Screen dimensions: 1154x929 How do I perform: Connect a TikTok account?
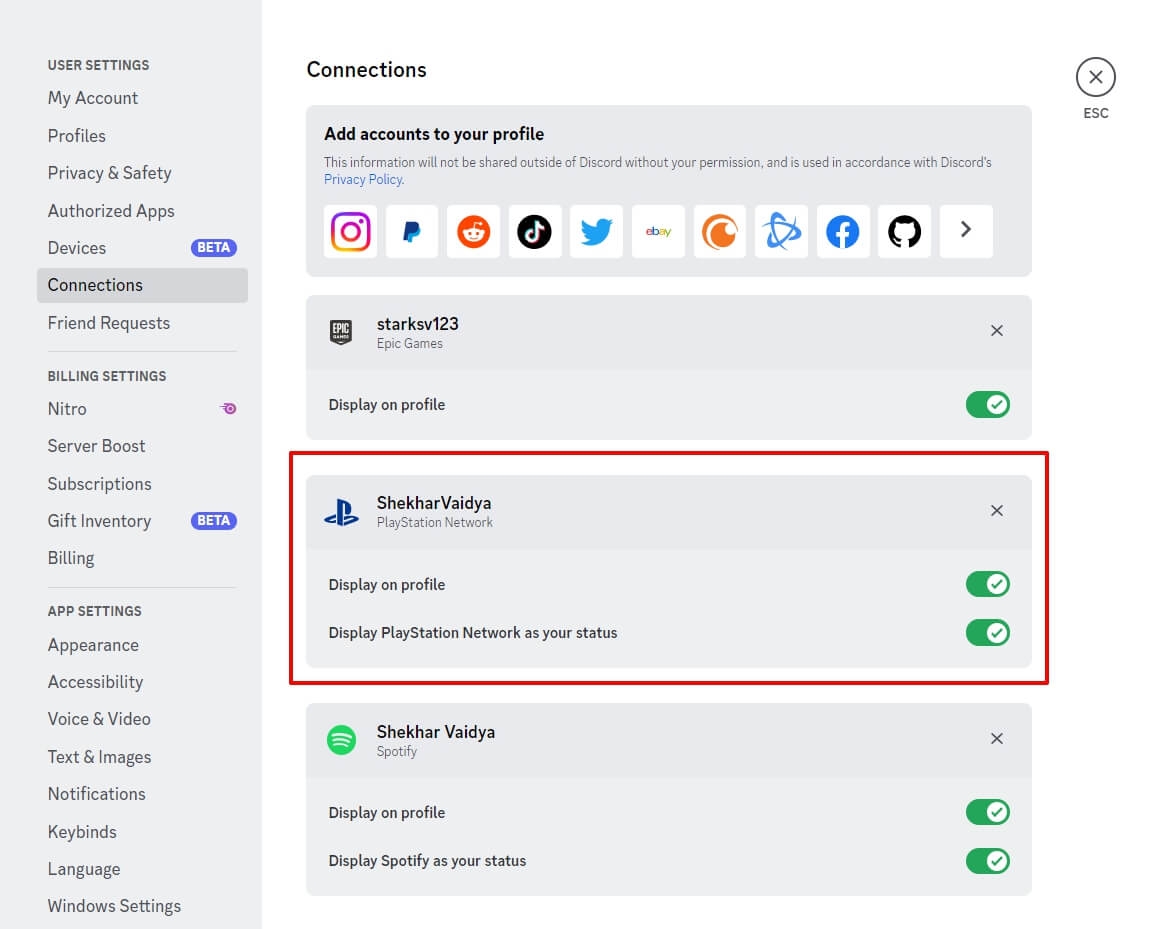pyautogui.click(x=535, y=231)
